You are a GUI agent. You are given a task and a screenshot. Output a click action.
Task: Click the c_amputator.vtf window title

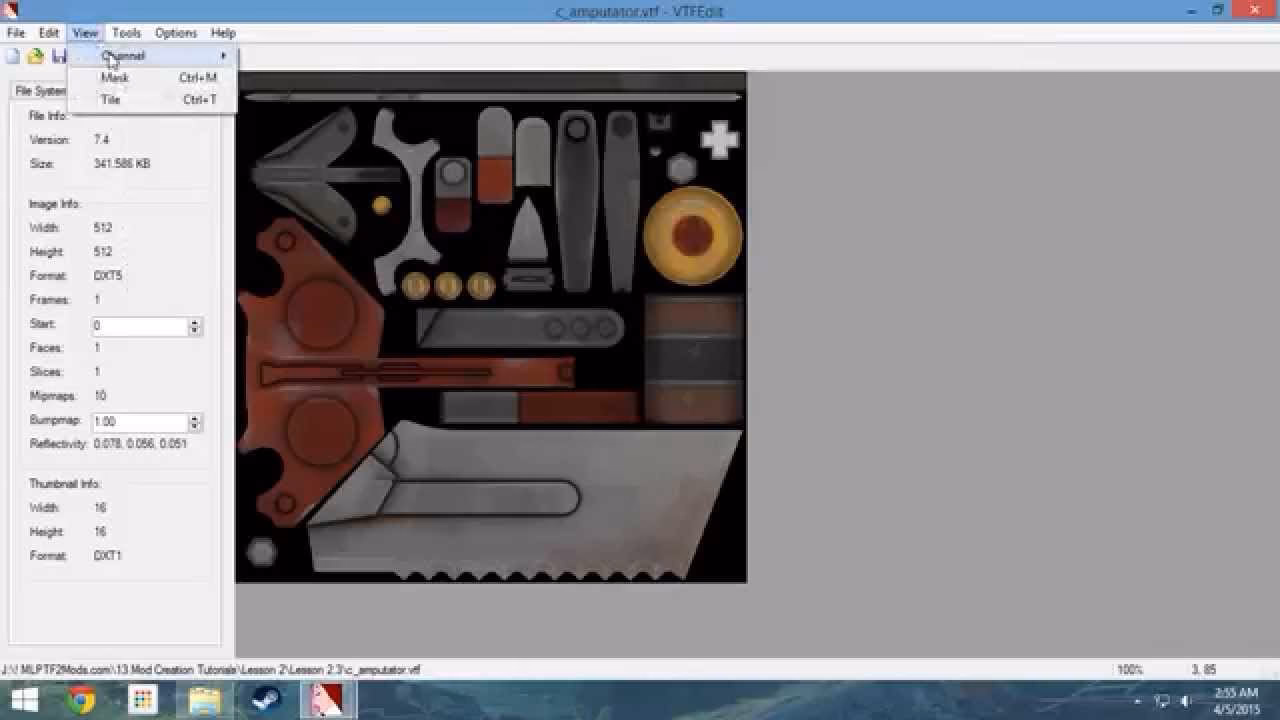coord(639,12)
